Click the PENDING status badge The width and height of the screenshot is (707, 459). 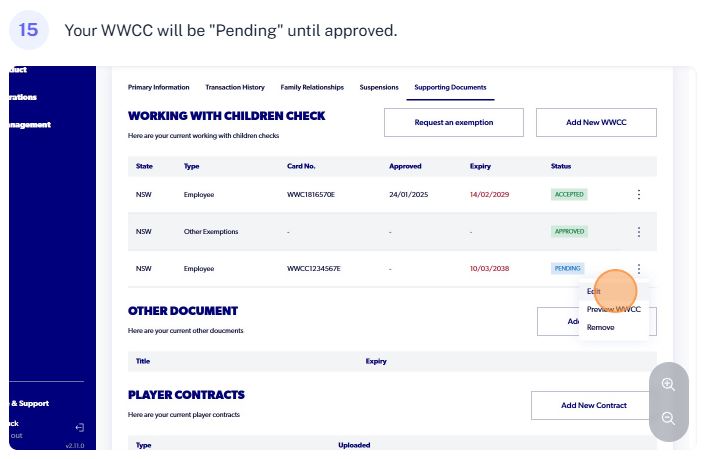(x=567, y=268)
